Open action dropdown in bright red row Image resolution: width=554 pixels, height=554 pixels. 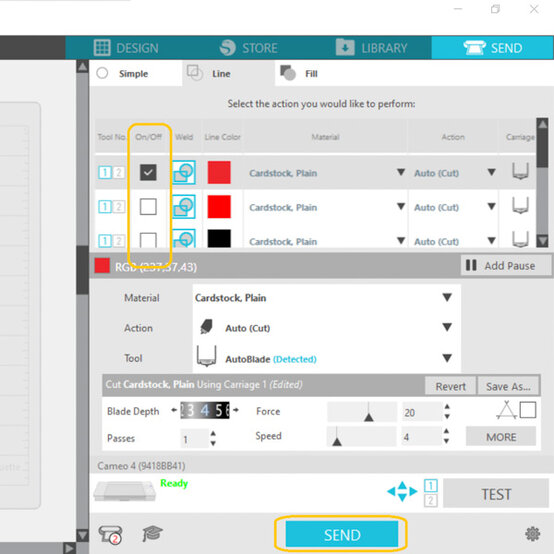(491, 206)
